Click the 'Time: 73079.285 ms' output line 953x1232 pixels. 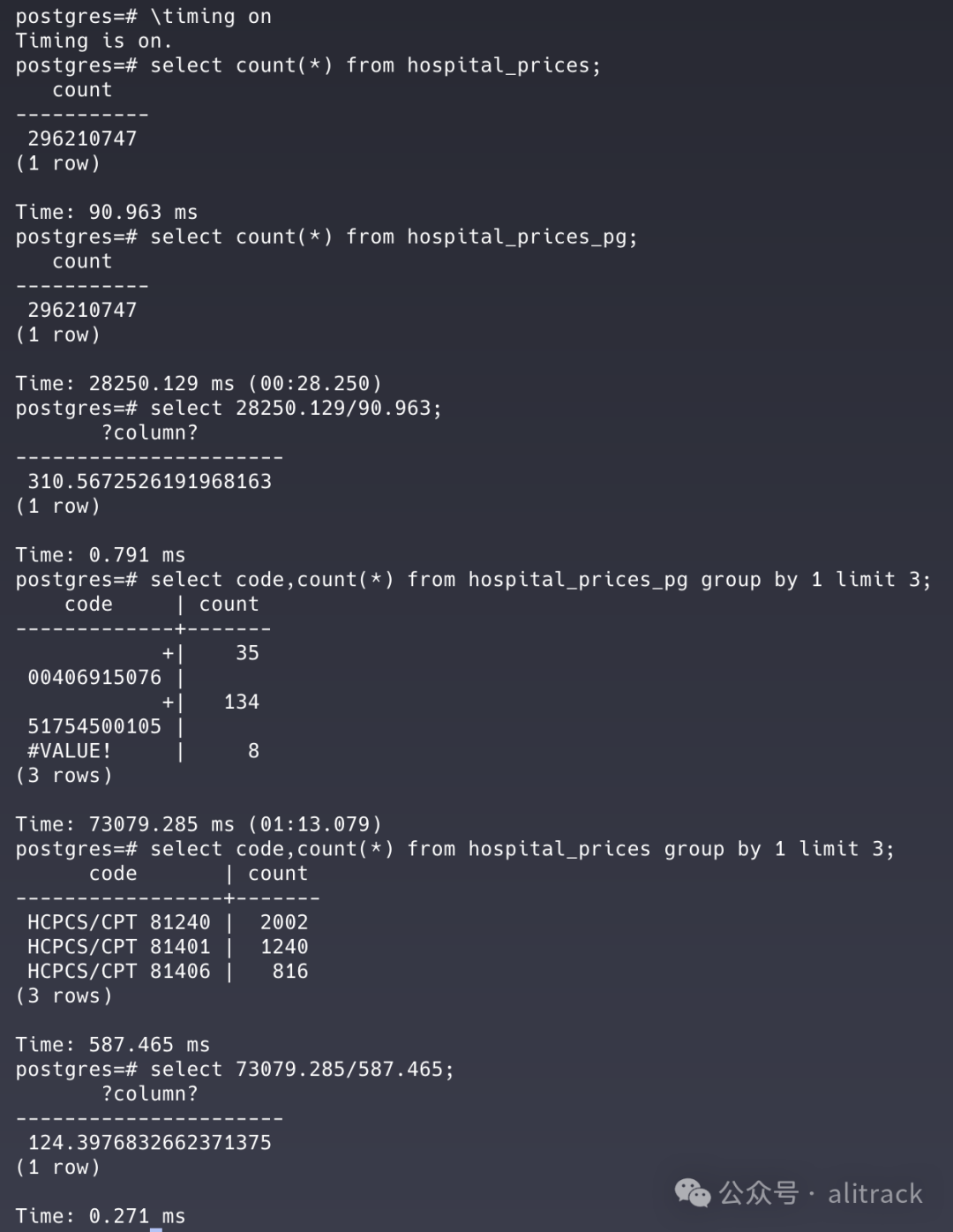pyautogui.click(x=199, y=824)
